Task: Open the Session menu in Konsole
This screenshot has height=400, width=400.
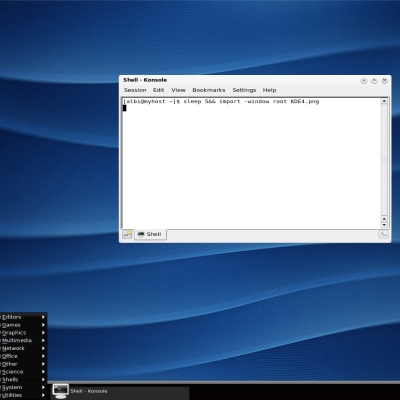Action: coord(135,90)
